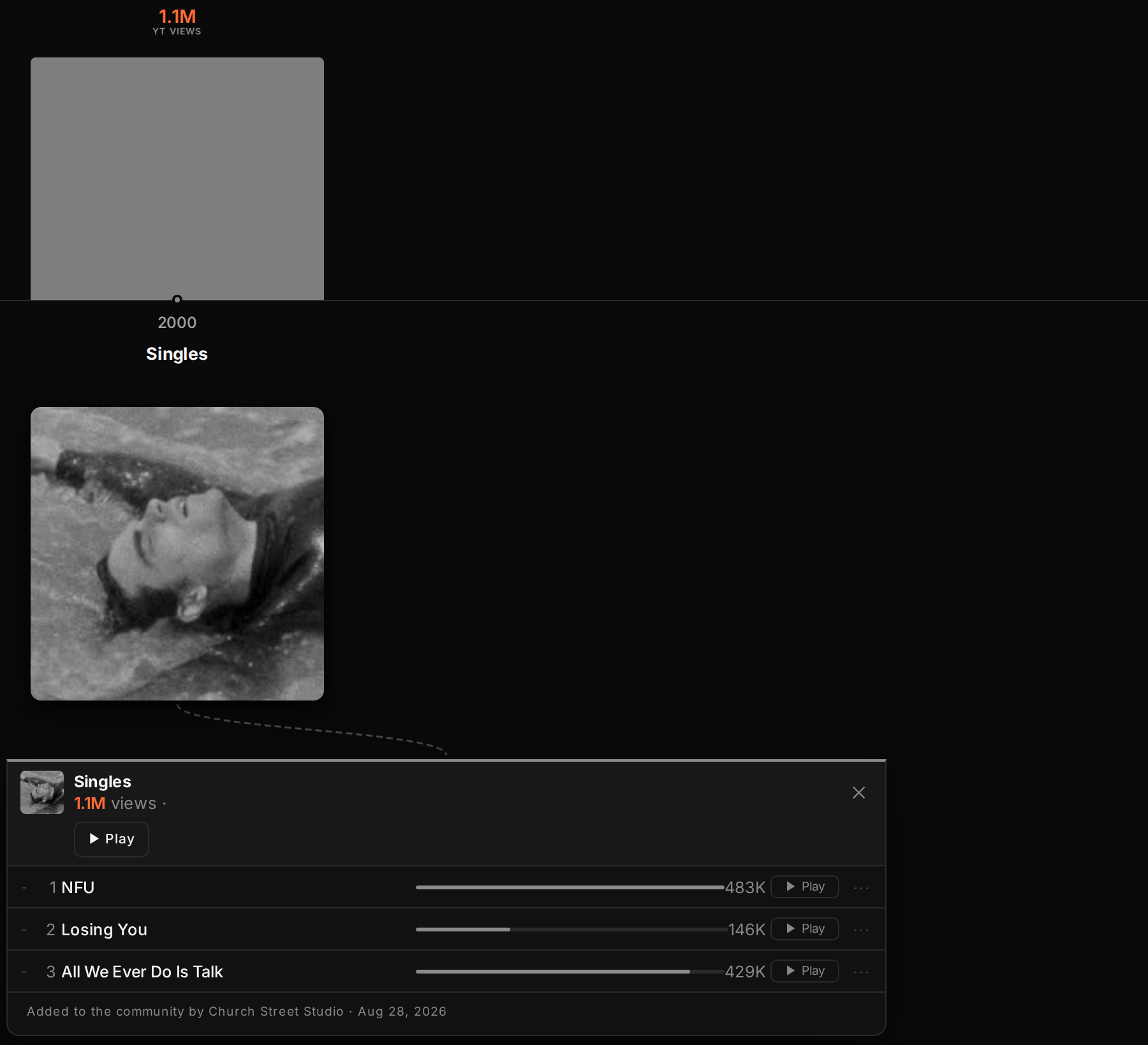This screenshot has height=1045, width=1148.
Task: Click the dash handle beside NFU
Action: (24, 887)
